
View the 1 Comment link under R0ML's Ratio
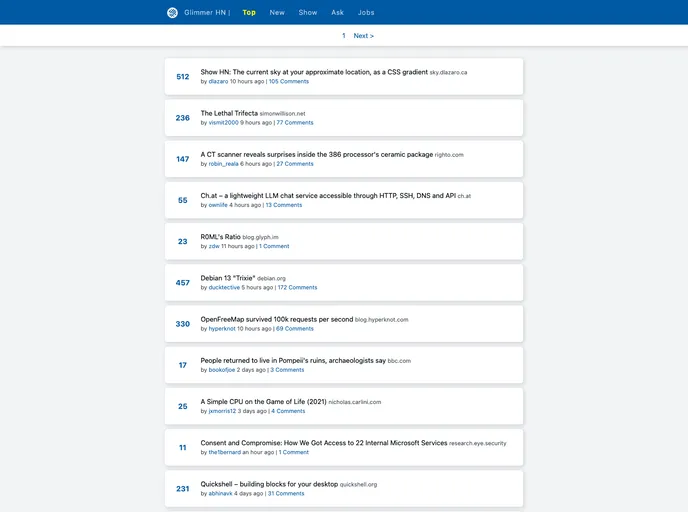click(x=274, y=247)
